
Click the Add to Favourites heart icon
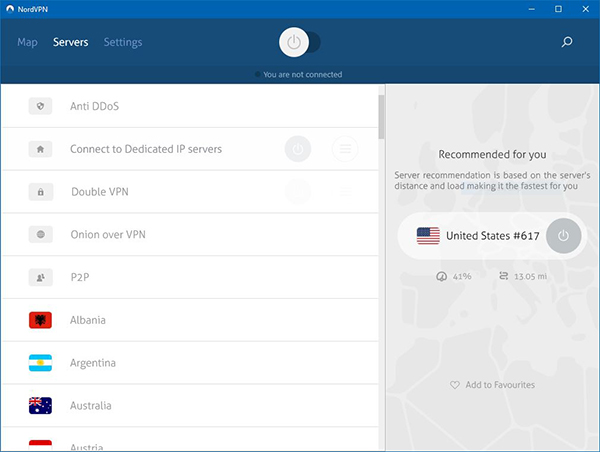(x=455, y=385)
